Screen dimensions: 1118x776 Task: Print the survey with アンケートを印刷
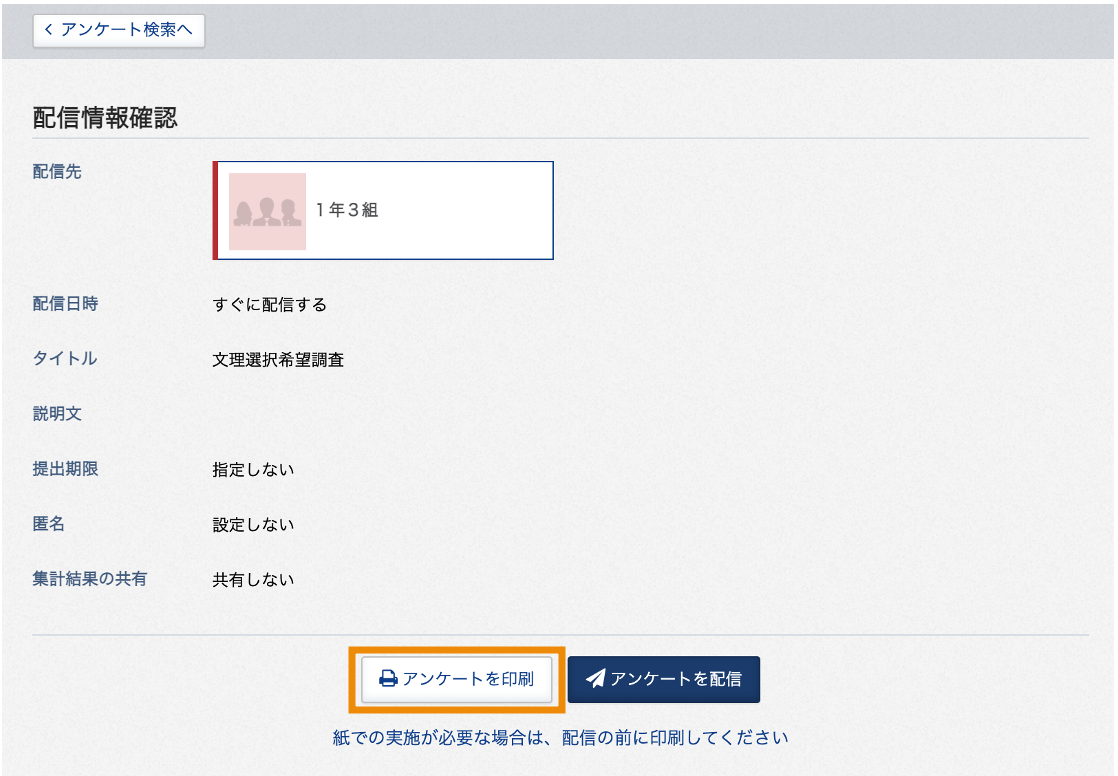point(456,679)
